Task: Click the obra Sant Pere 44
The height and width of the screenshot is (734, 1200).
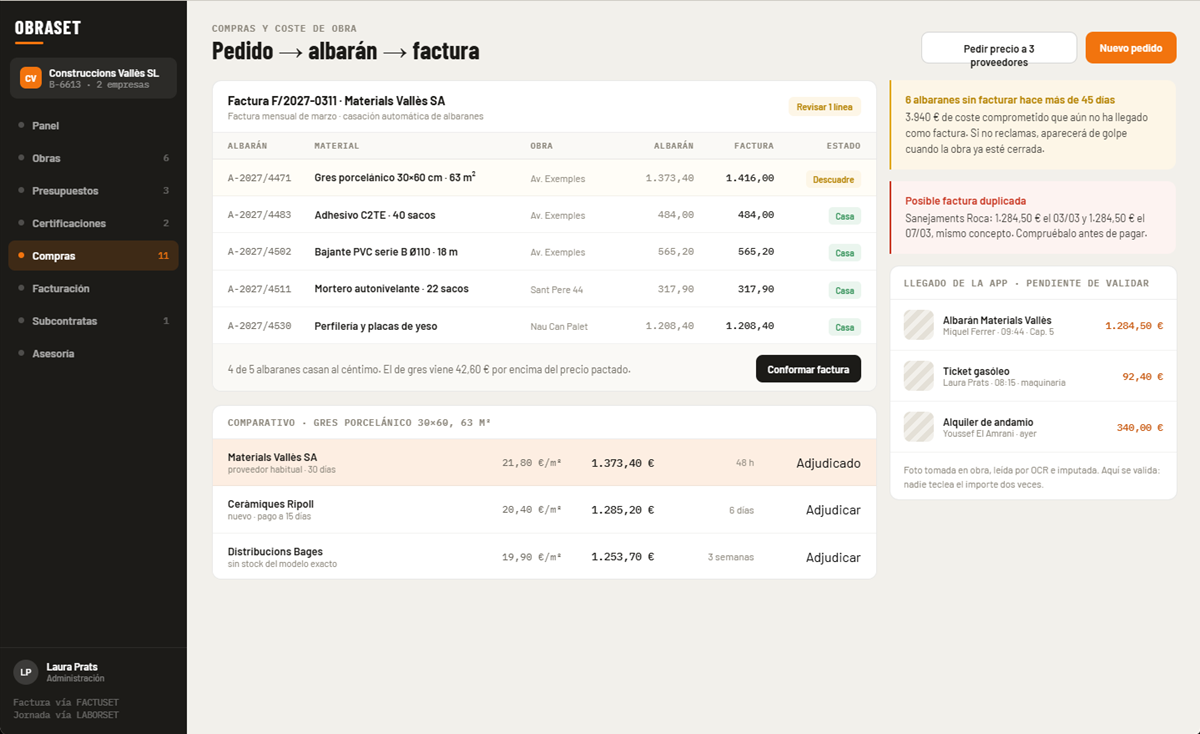Action: 556,289
